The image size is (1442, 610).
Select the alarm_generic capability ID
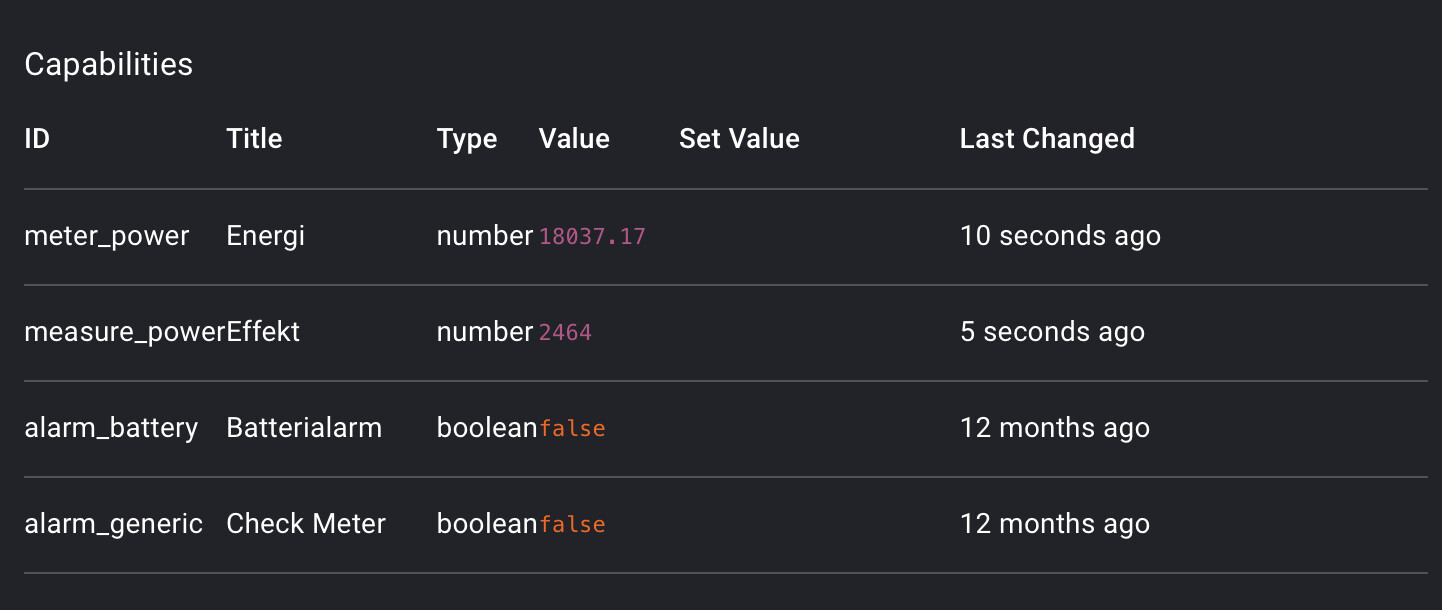pyautogui.click(x=113, y=524)
